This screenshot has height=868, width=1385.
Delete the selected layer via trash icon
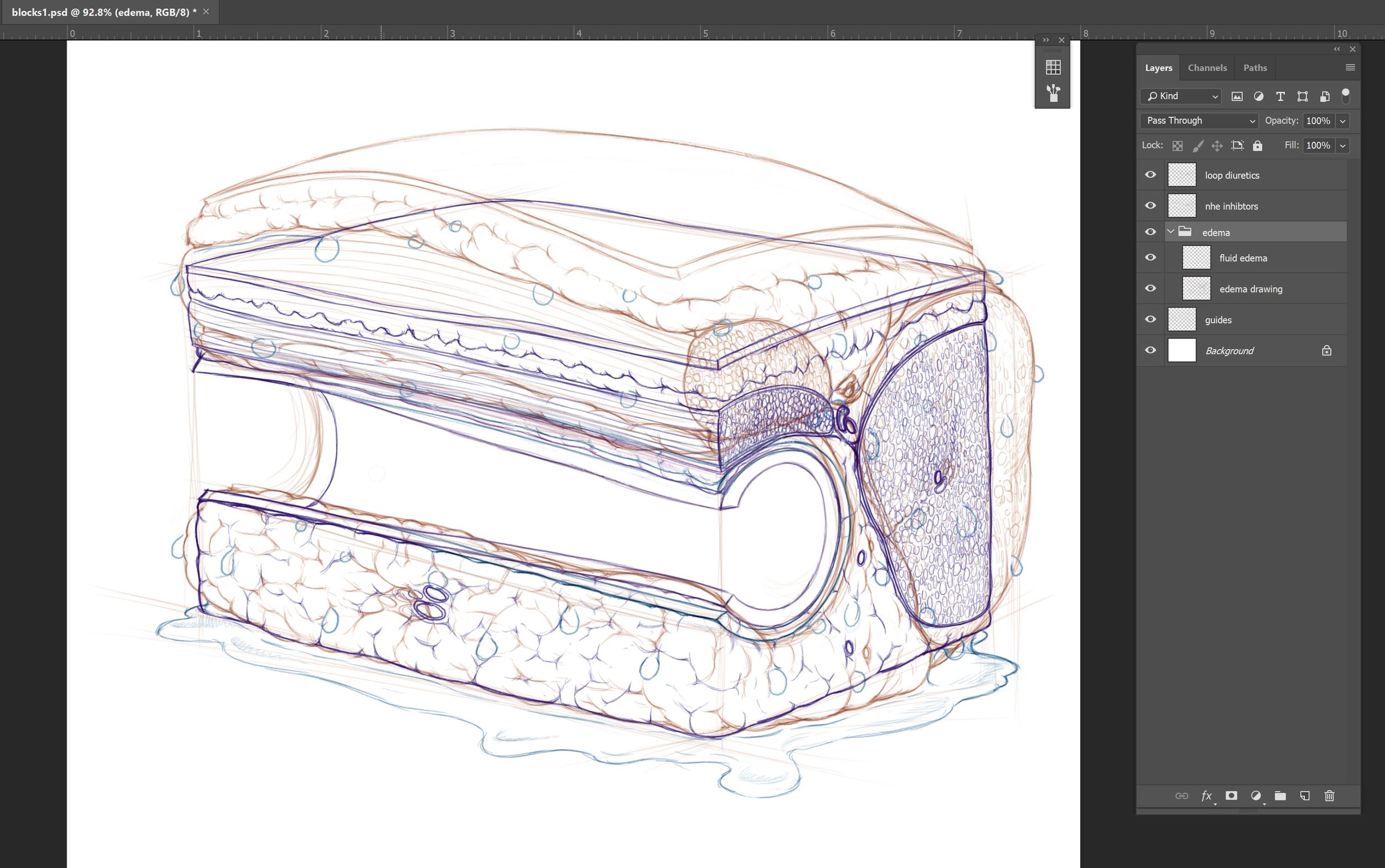click(x=1330, y=795)
